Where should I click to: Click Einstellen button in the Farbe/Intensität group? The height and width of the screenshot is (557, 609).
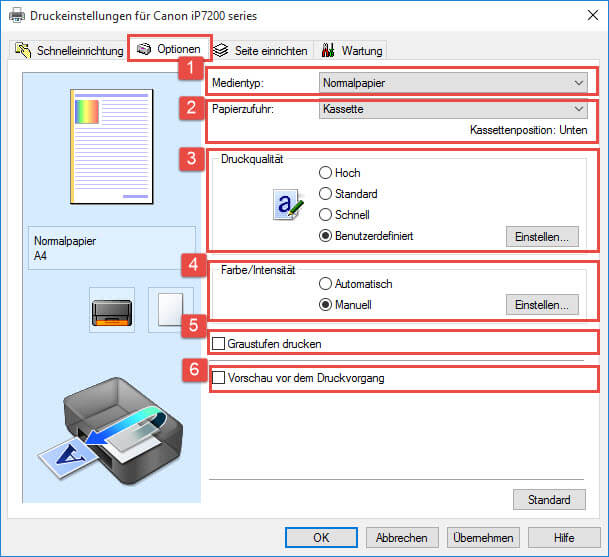(542, 305)
